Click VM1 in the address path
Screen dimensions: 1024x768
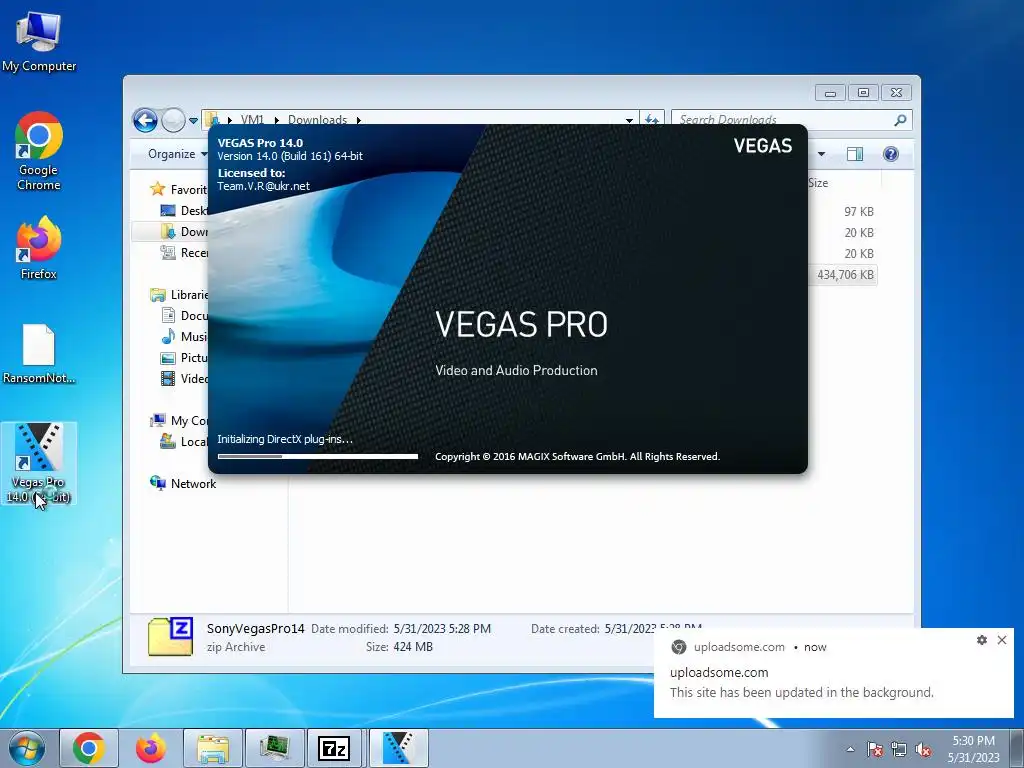pyautogui.click(x=252, y=120)
